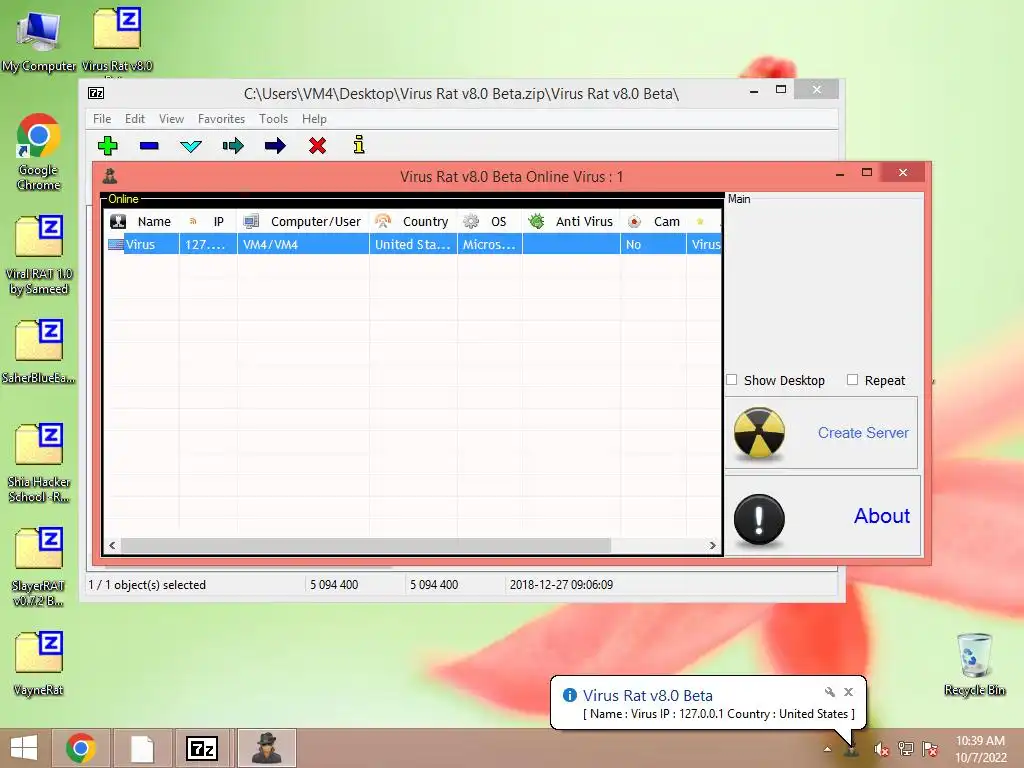Click "1 / 1 object(s) selected" status text
The height and width of the screenshot is (768, 1024).
click(147, 584)
